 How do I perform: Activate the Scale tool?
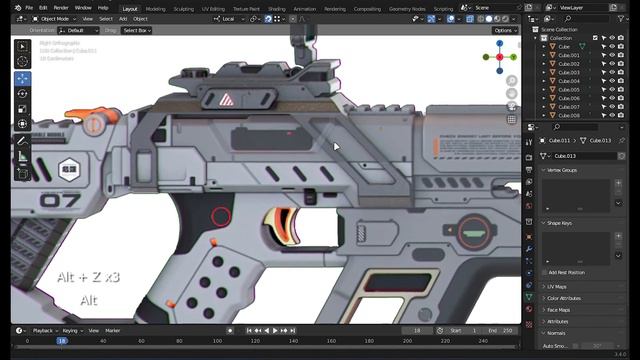[22, 109]
